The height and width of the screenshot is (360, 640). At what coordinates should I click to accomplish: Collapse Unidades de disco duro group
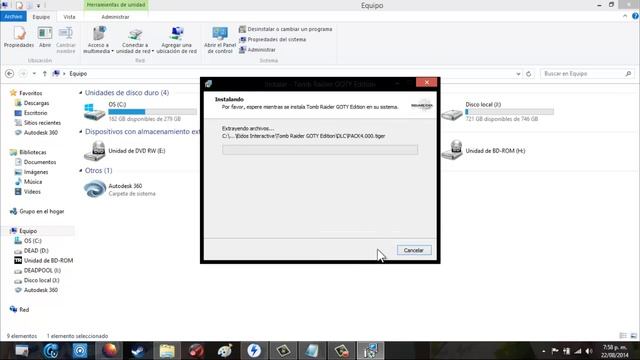coord(80,93)
